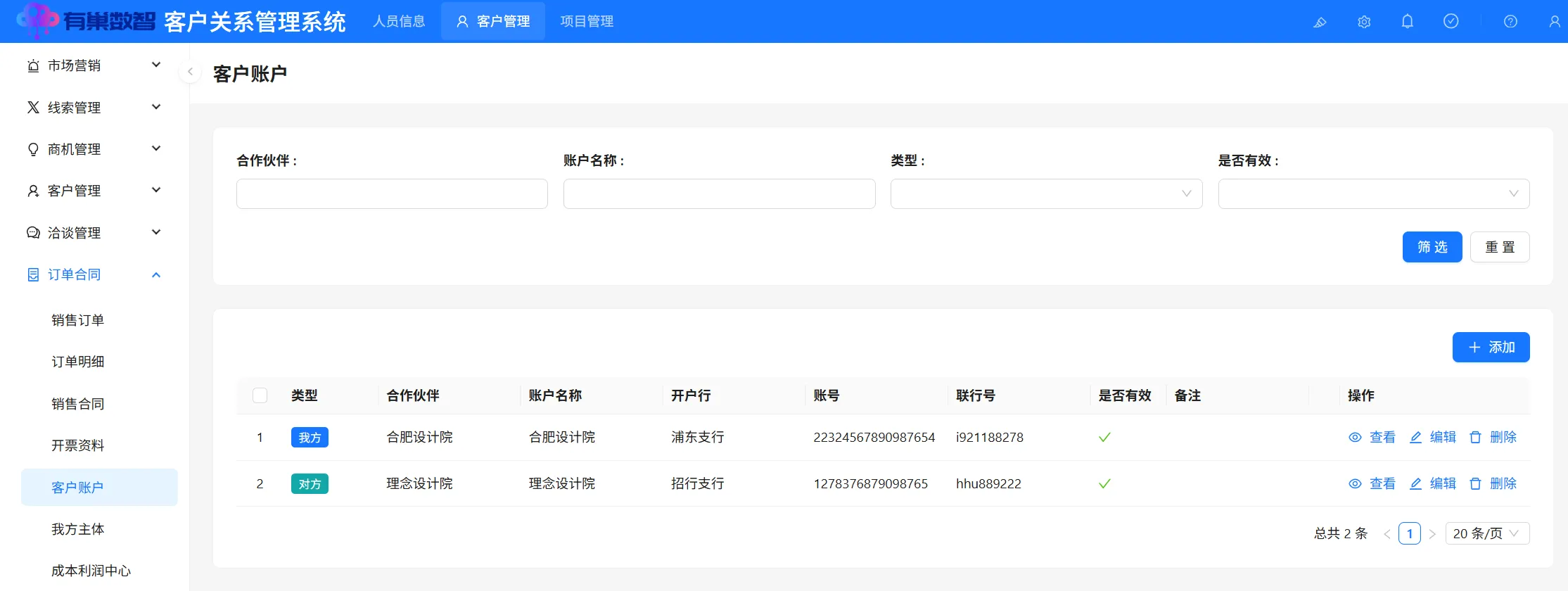Image resolution: width=1568 pixels, height=591 pixels.
Task: Focus the 账户名称 input field
Action: click(x=719, y=193)
